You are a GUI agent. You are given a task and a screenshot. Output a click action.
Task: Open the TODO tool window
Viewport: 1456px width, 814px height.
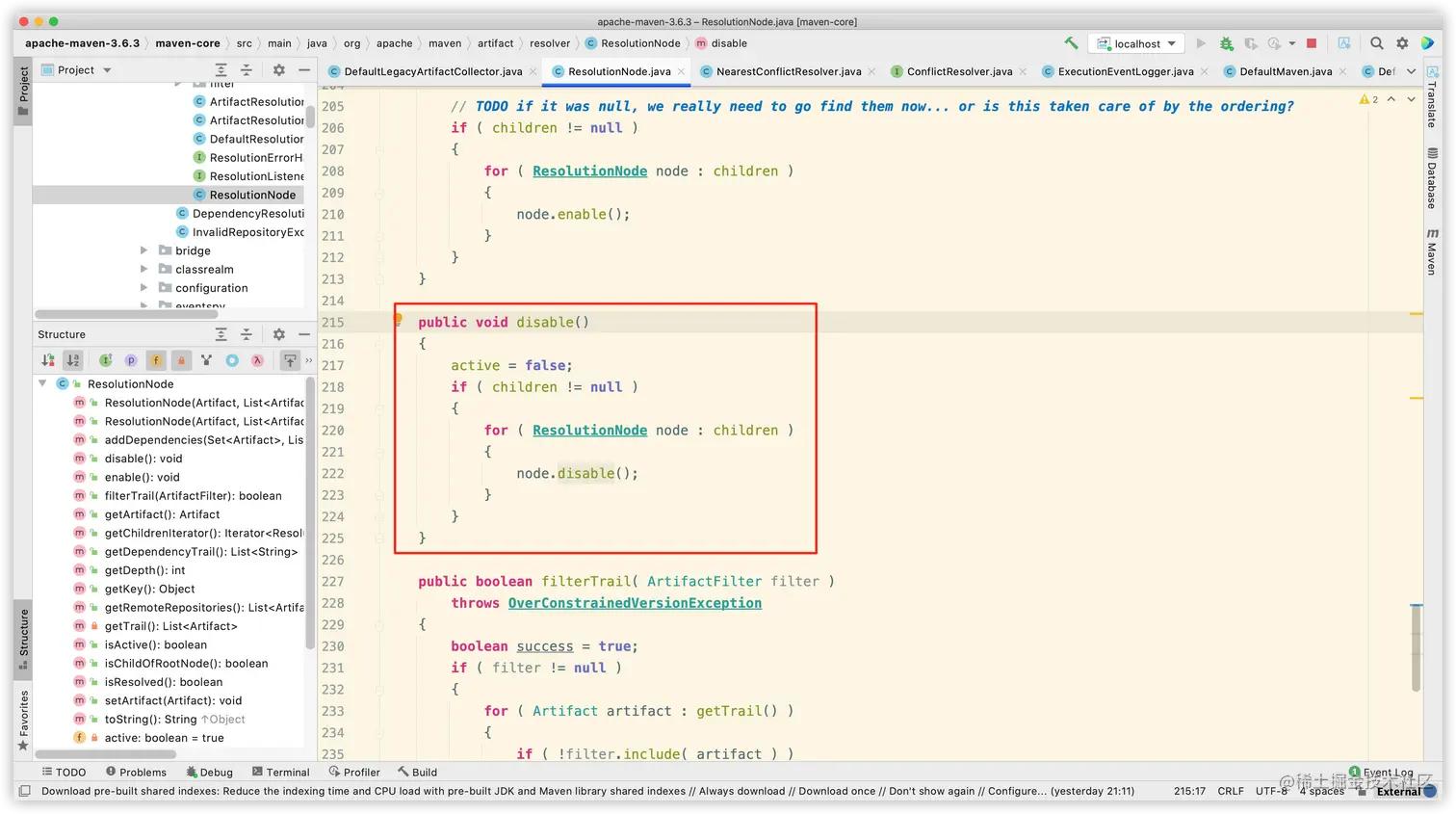[65, 773]
